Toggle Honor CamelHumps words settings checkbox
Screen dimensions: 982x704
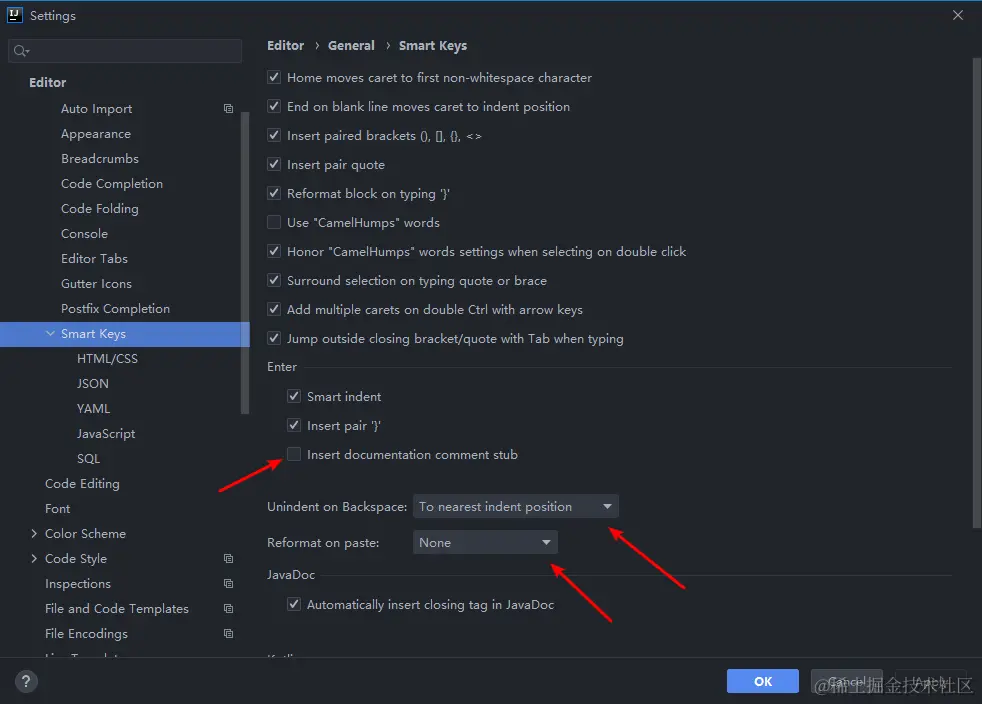274,251
